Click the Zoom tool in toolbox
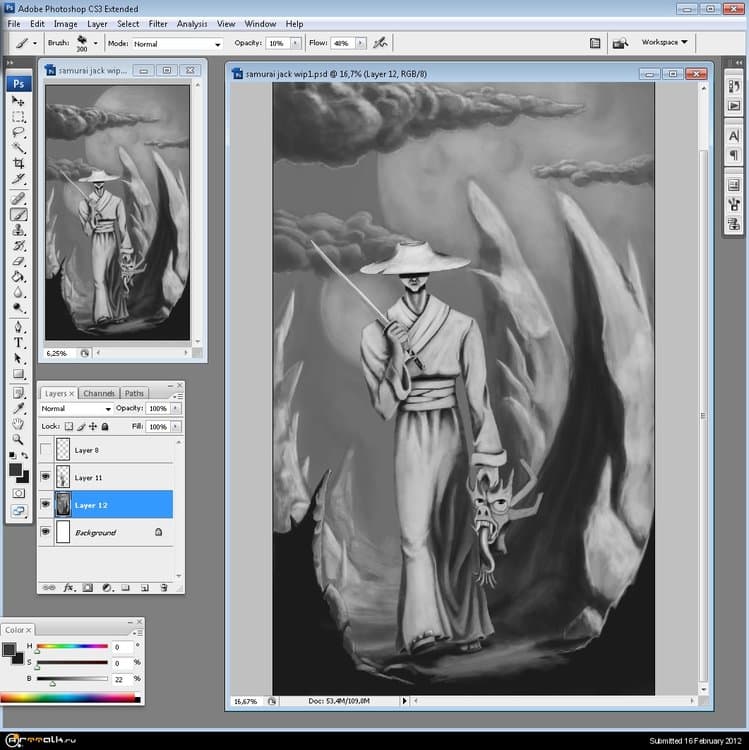Image resolution: width=749 pixels, height=750 pixels. click(19, 439)
